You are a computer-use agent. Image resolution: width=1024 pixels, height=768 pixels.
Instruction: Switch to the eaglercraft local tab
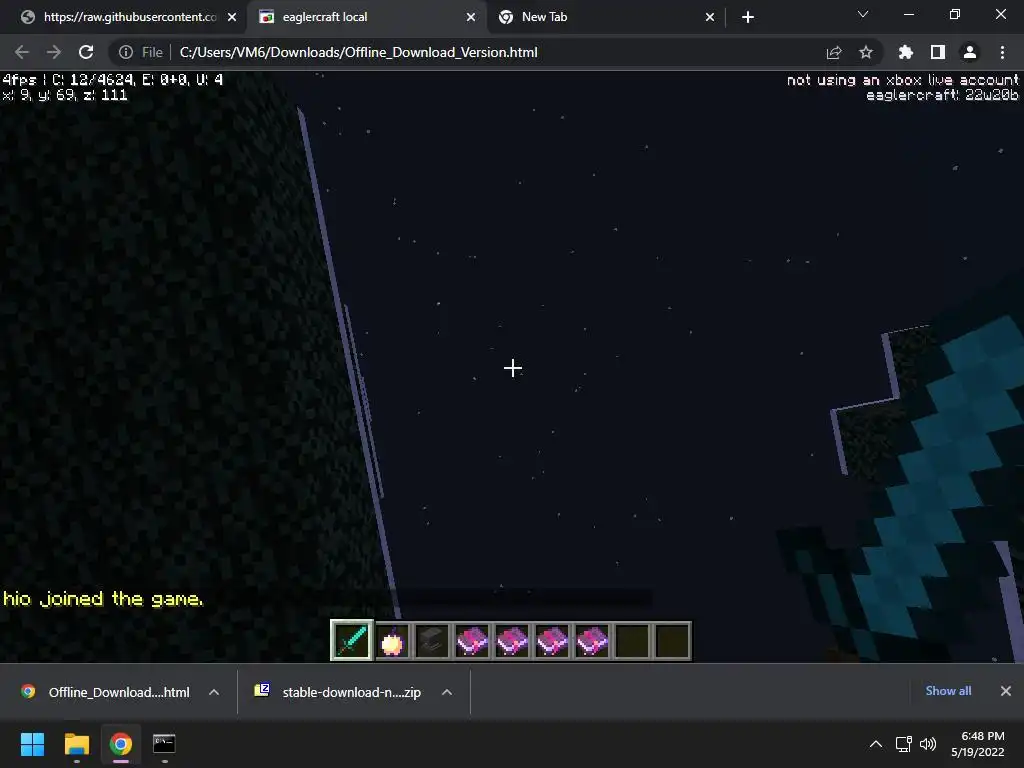click(x=366, y=17)
